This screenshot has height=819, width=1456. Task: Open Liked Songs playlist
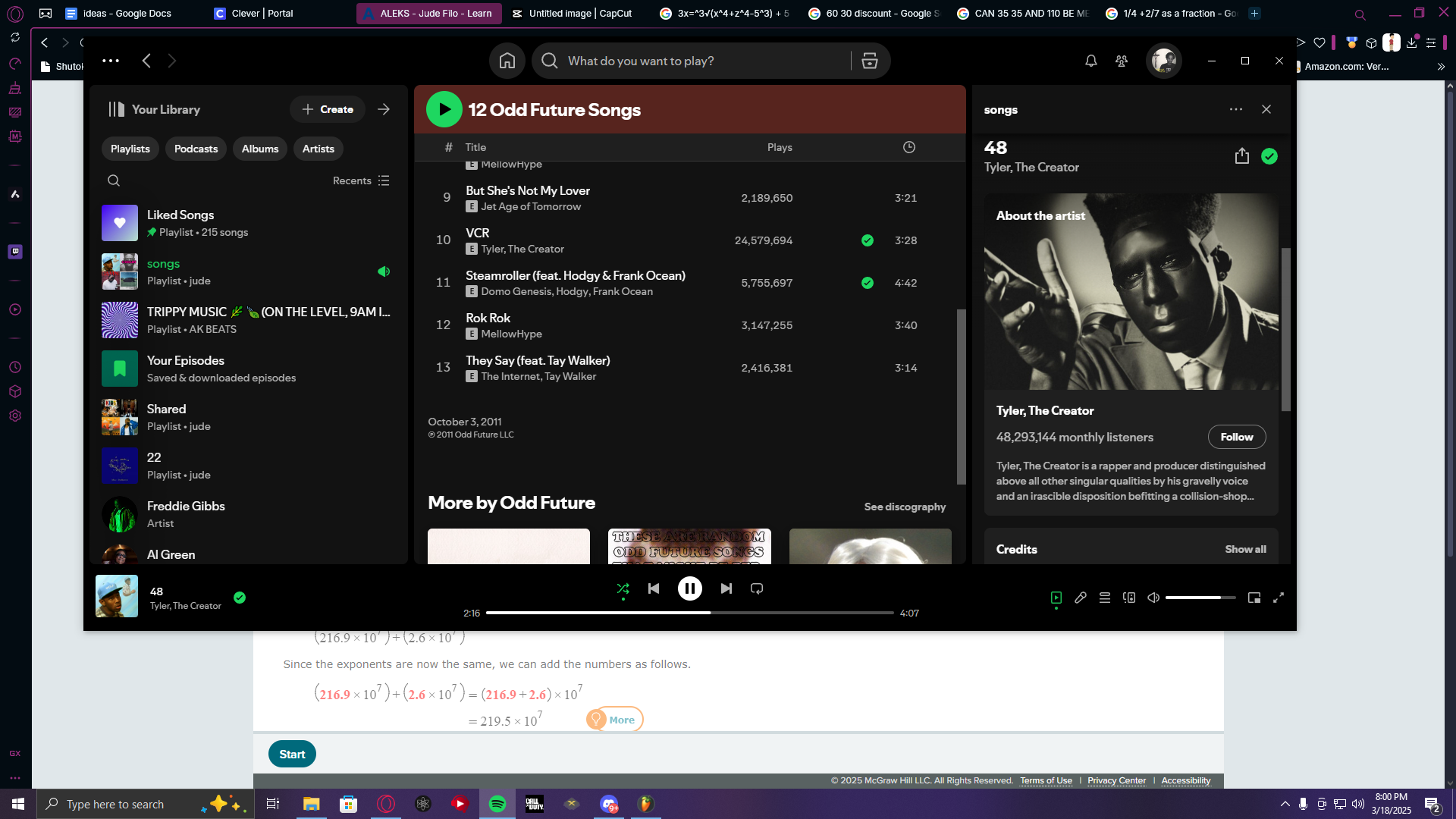249,223
